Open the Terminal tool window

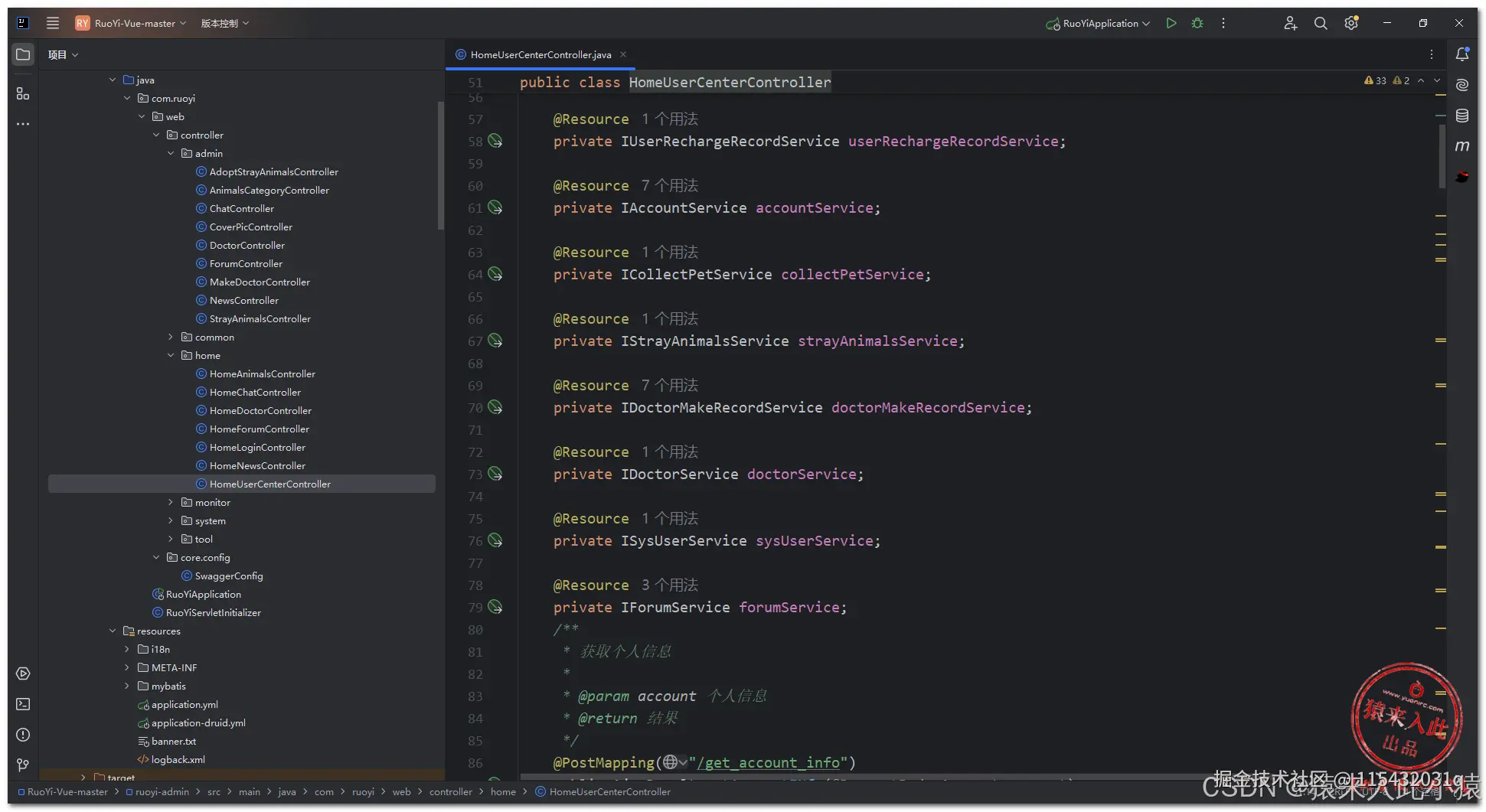pos(23,704)
